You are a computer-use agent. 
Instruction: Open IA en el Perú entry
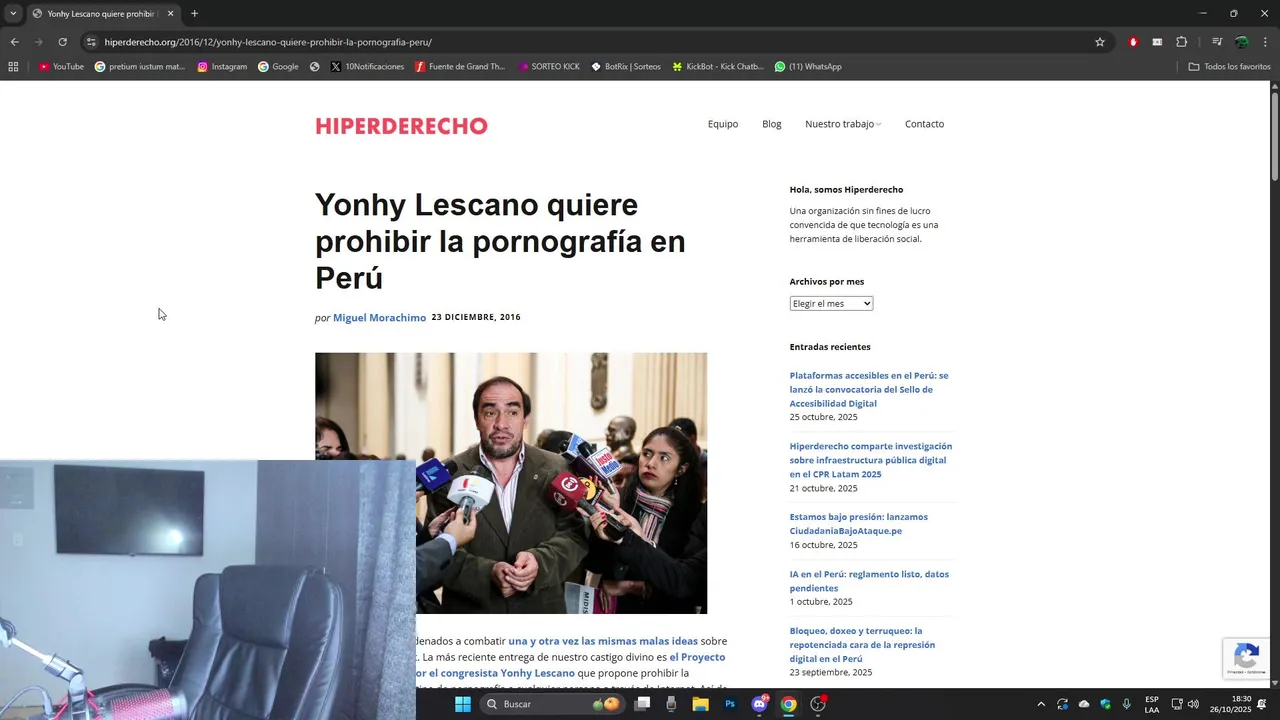(x=869, y=581)
